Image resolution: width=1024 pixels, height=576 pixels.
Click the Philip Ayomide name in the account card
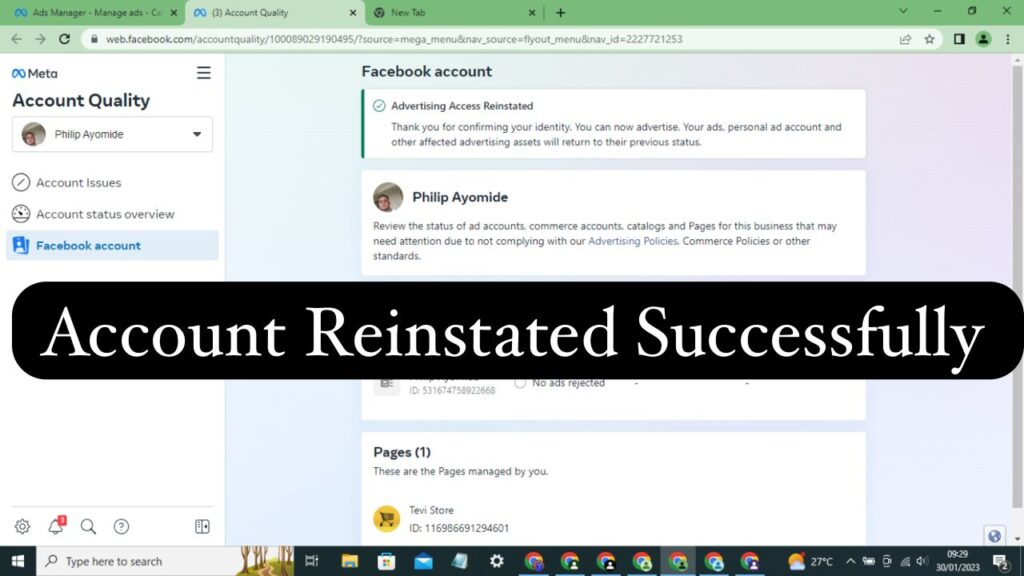pos(460,197)
